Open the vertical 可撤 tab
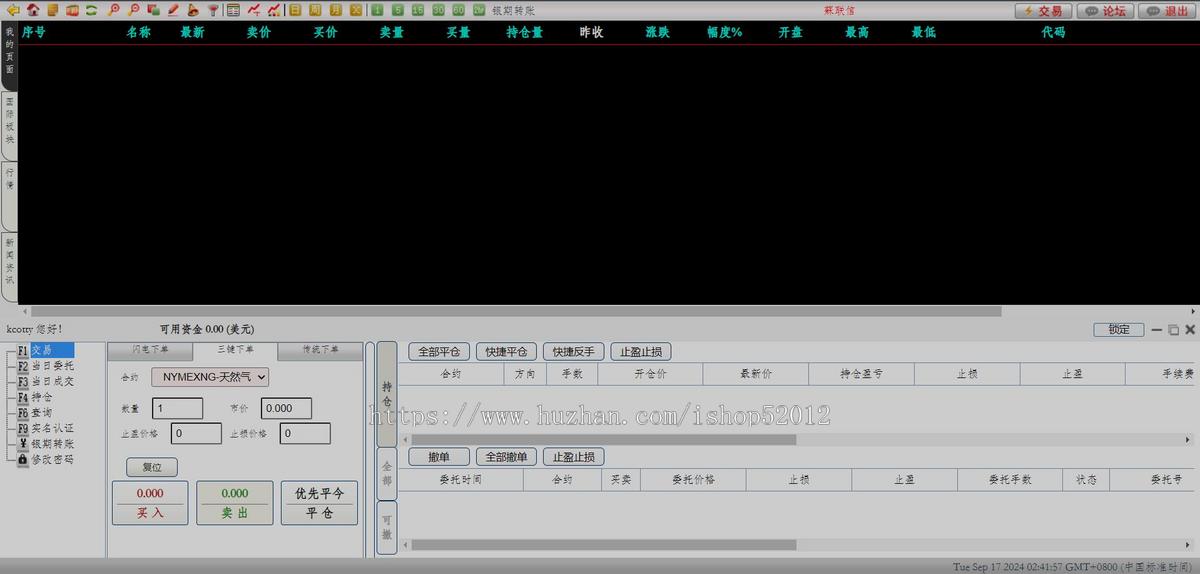1200x574 pixels. [387, 527]
